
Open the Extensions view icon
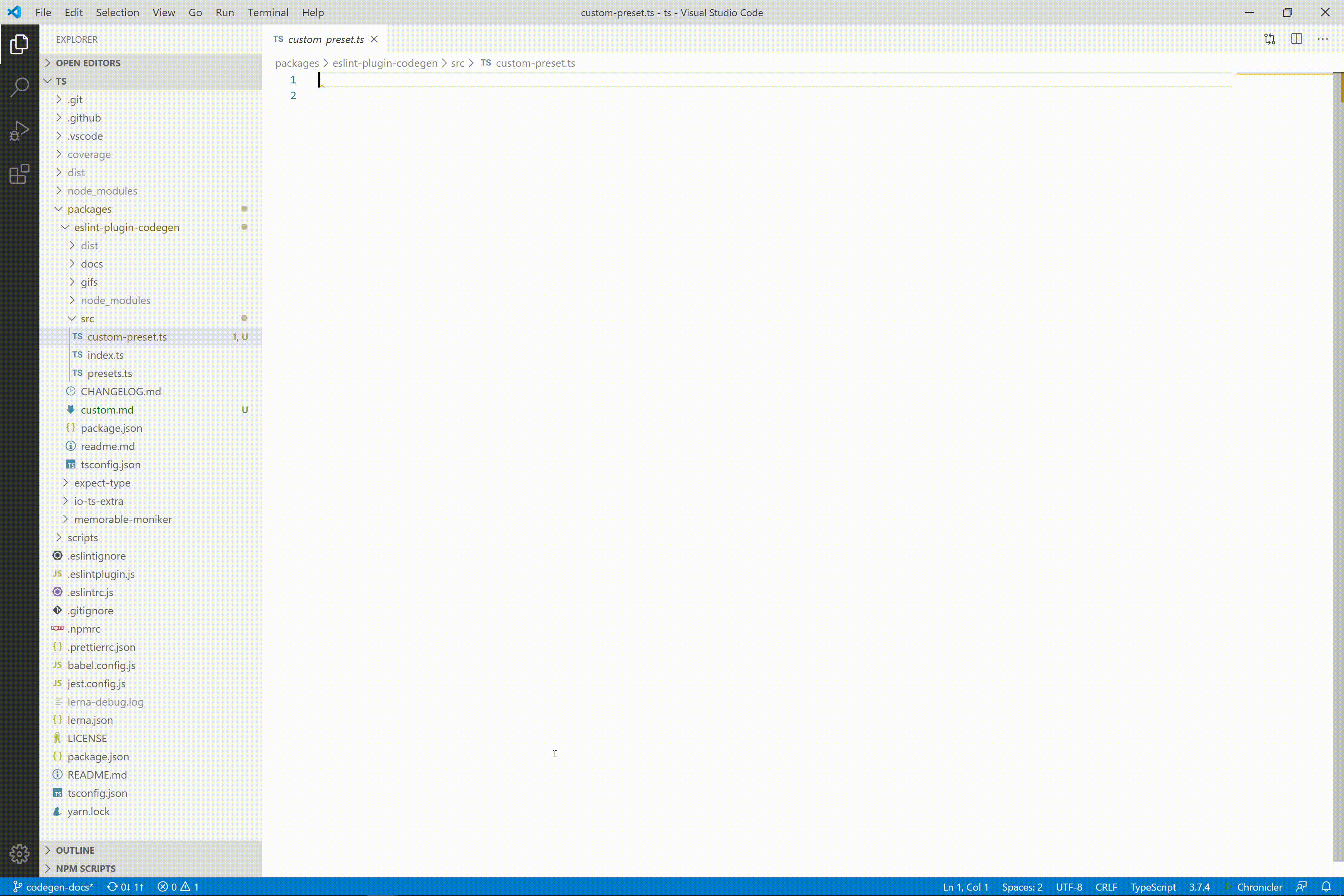(x=19, y=174)
